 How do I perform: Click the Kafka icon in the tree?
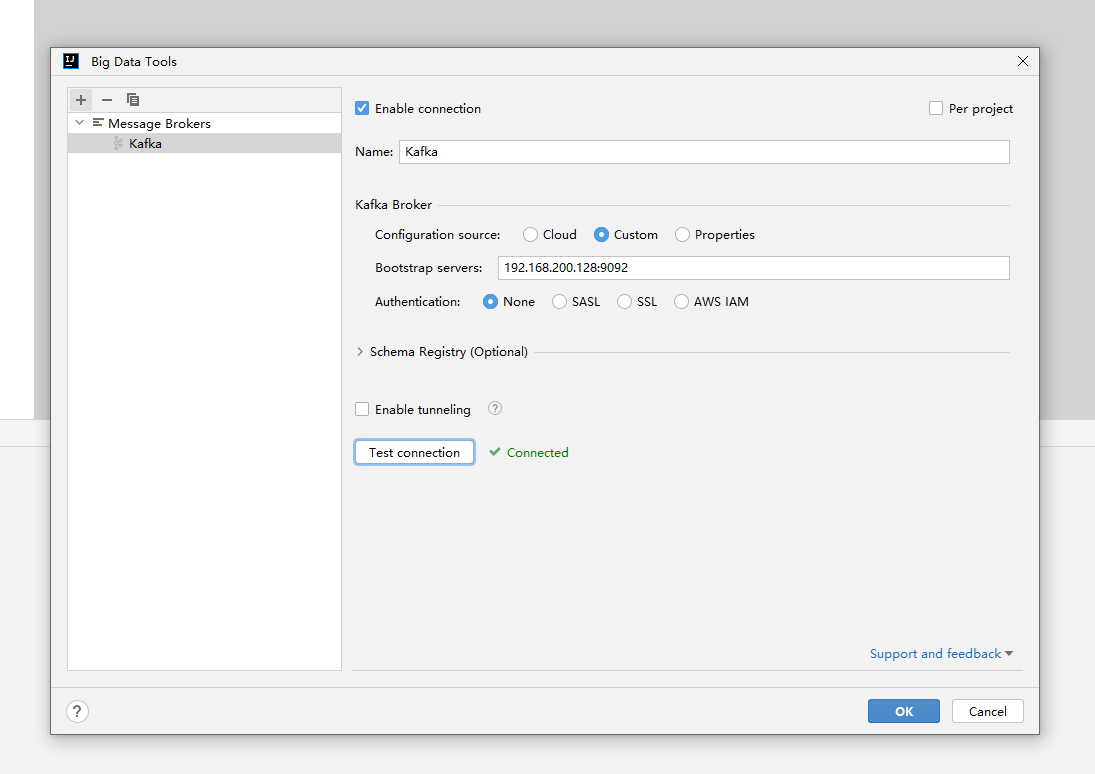pyautogui.click(x=118, y=144)
